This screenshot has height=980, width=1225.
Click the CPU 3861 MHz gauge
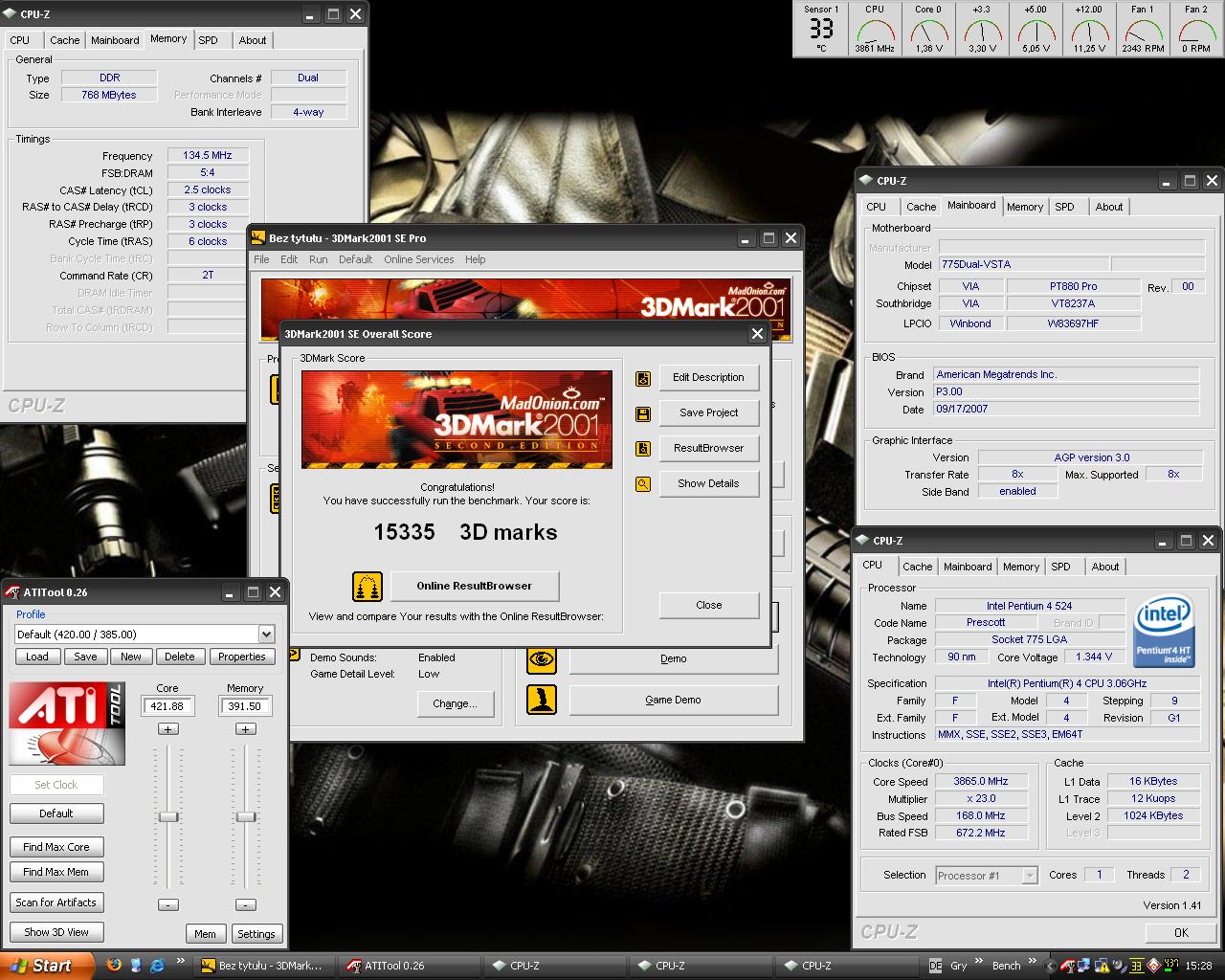[x=875, y=29]
